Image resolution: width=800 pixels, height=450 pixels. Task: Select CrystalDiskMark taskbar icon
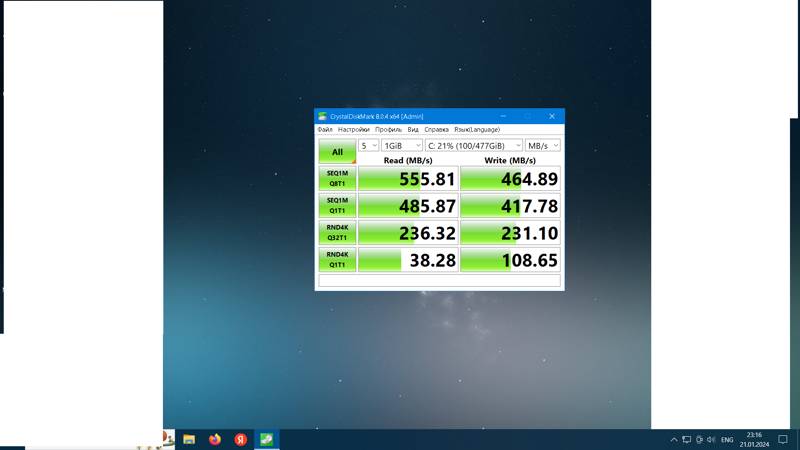(x=266, y=439)
